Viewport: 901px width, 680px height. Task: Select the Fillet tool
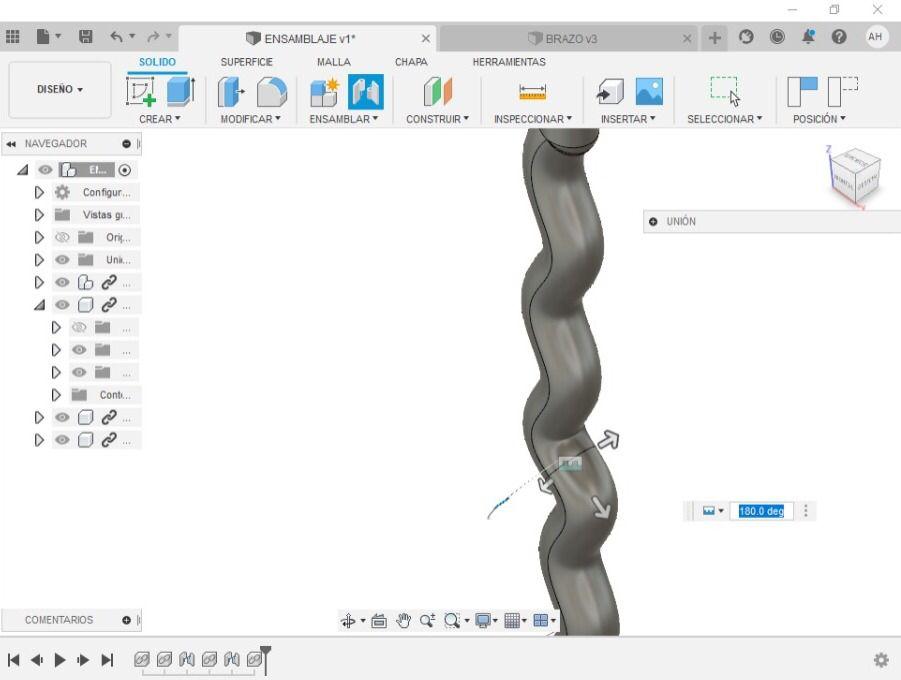[x=271, y=92]
